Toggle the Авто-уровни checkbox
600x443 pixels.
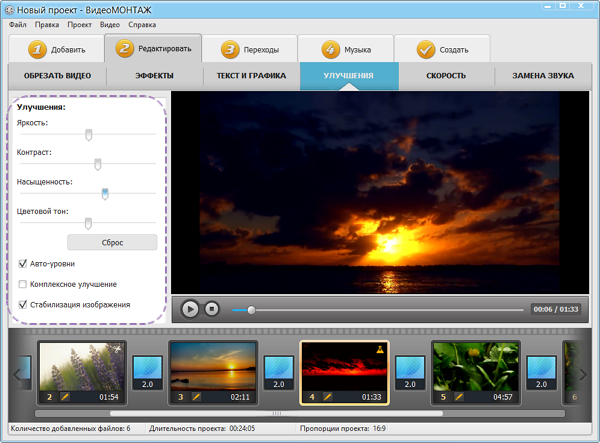23,264
